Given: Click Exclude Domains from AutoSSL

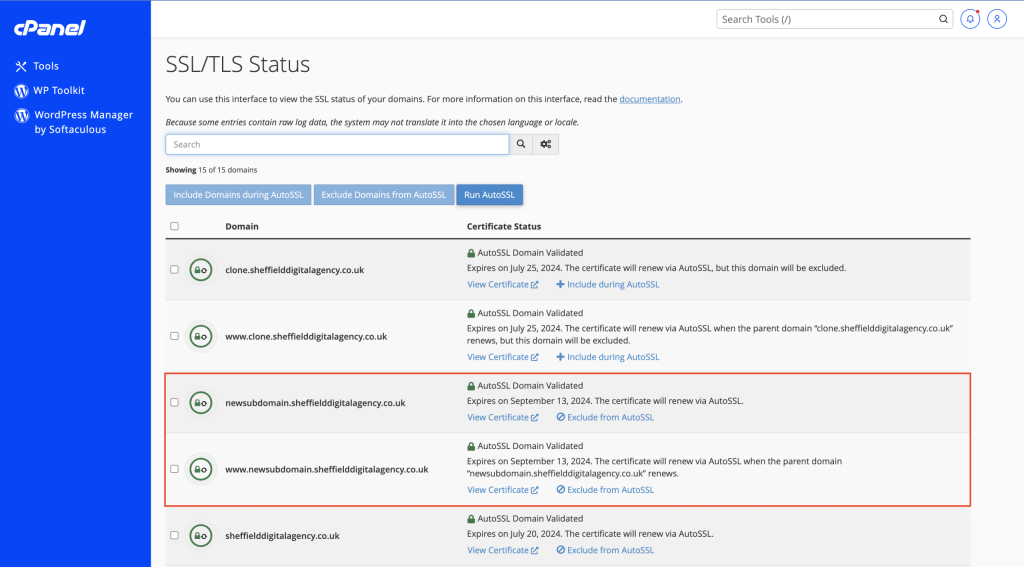Looking at the screenshot, I should coord(383,195).
